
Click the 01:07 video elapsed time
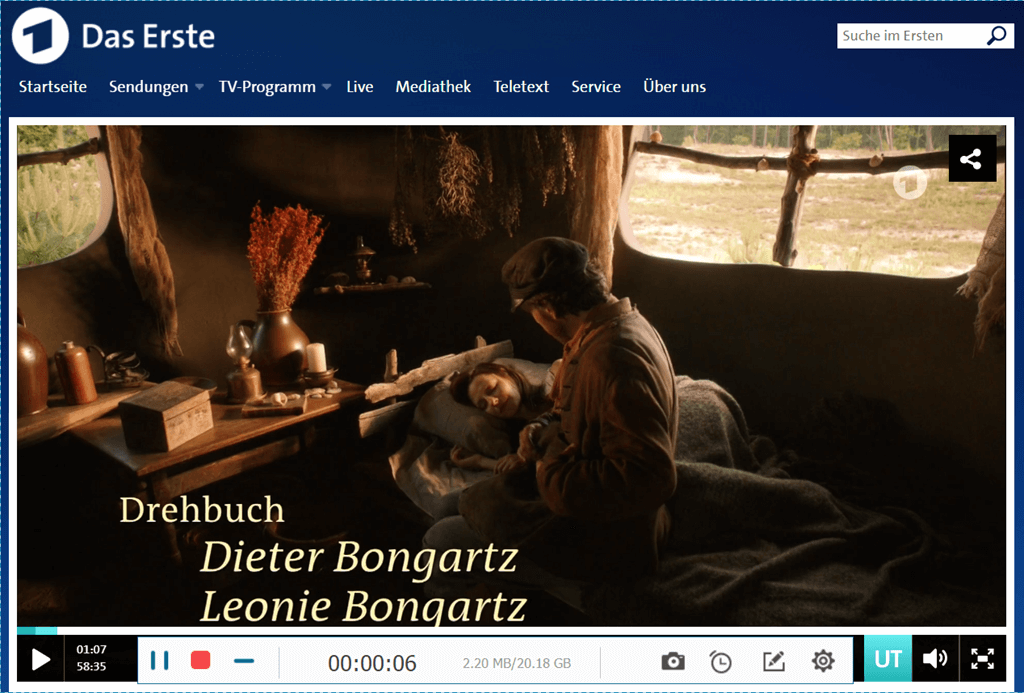pyautogui.click(x=91, y=649)
